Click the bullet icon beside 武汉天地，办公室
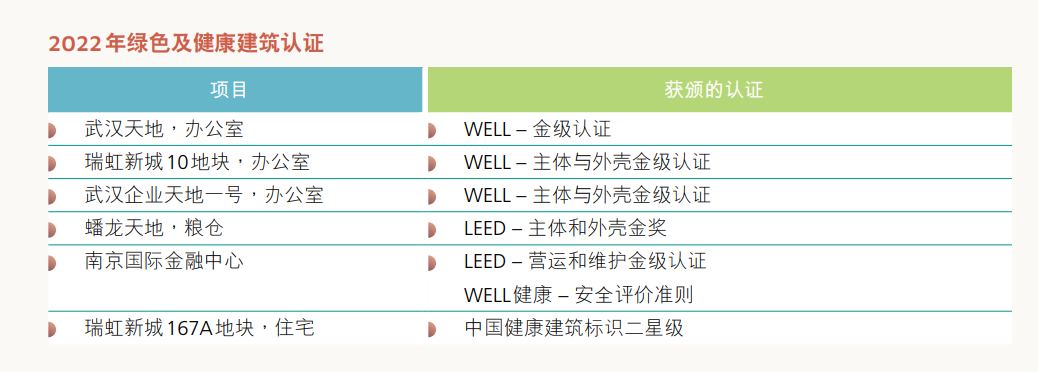 point(52,130)
